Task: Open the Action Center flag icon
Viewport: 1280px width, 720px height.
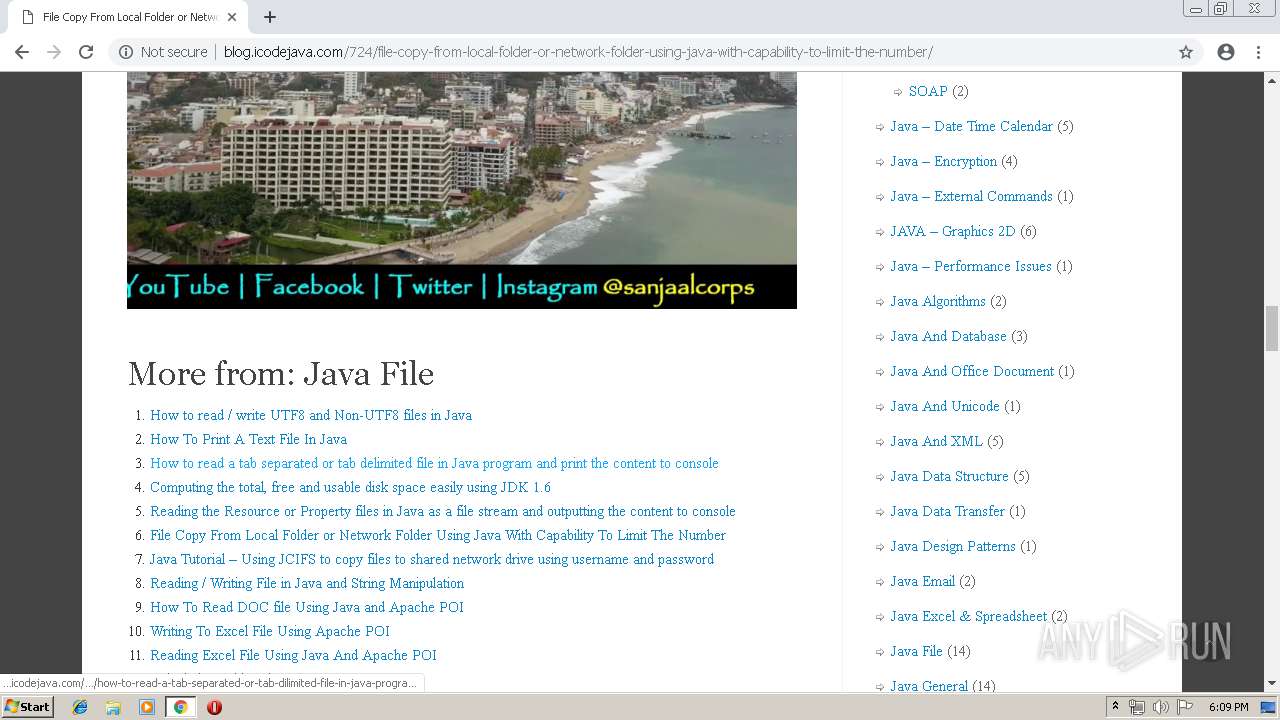Action: 1184,707
